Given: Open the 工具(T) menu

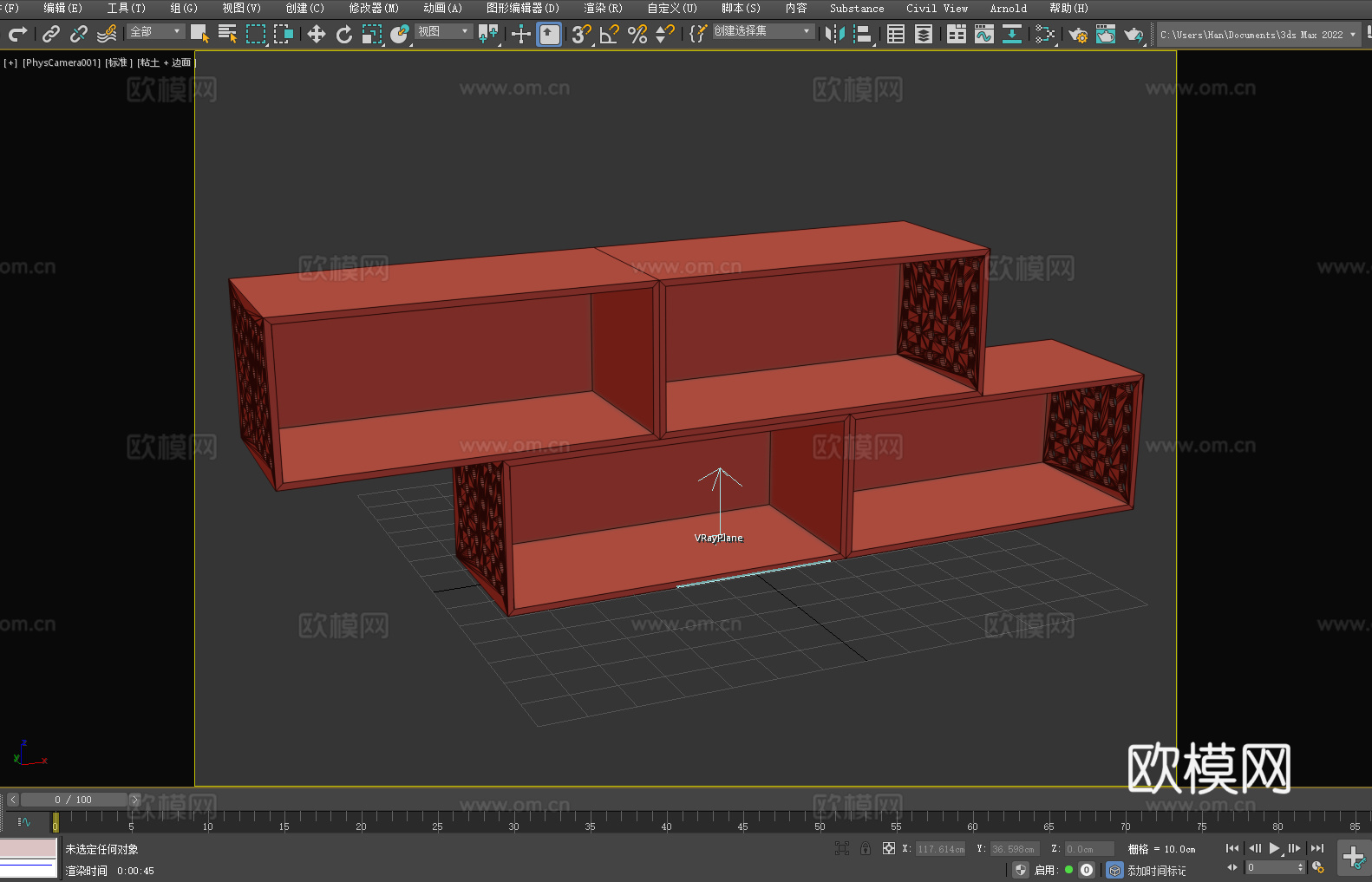Looking at the screenshot, I should 127,8.
